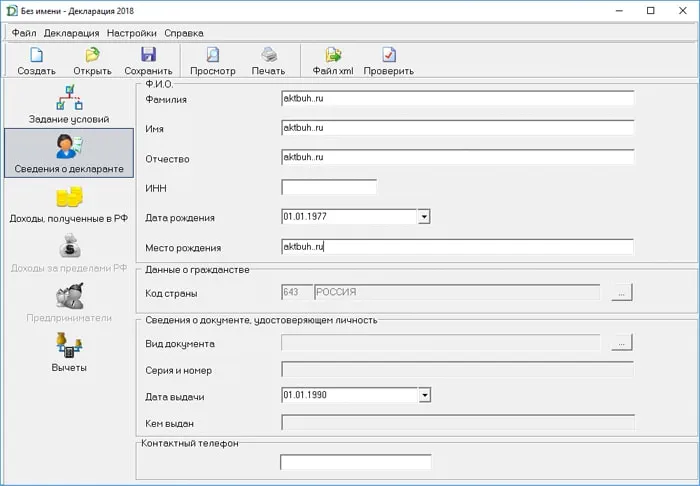Open a file with the Открыть icon
Viewport: 700px width, 486px height.
coord(92,56)
